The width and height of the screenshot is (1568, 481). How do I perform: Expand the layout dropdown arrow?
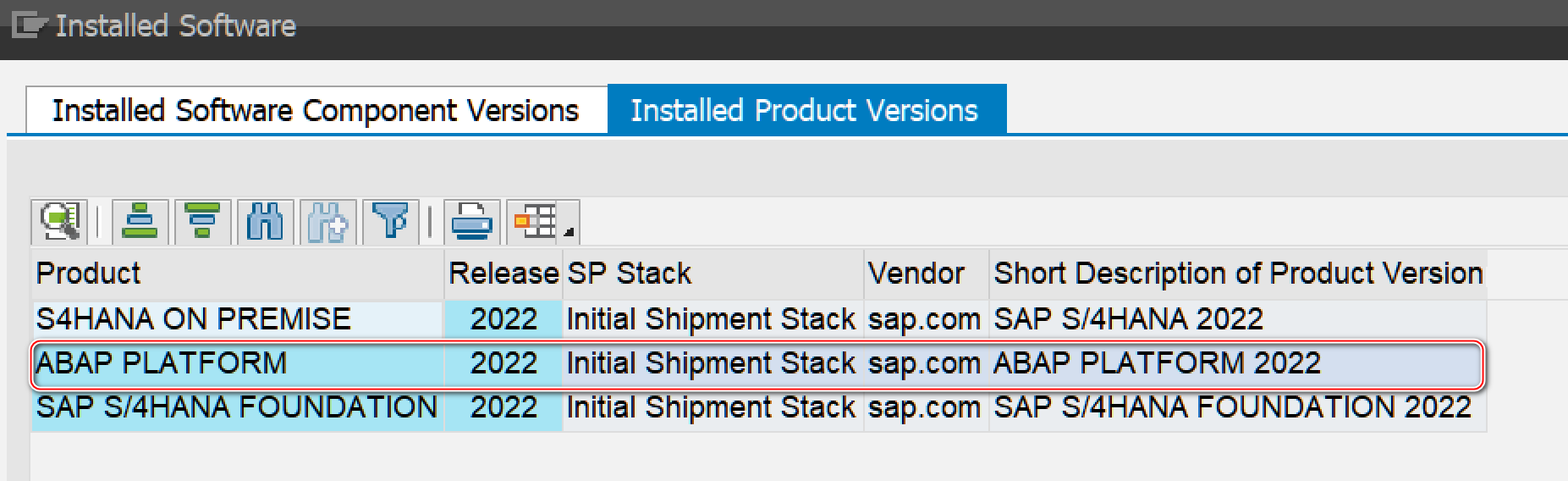pos(569,231)
